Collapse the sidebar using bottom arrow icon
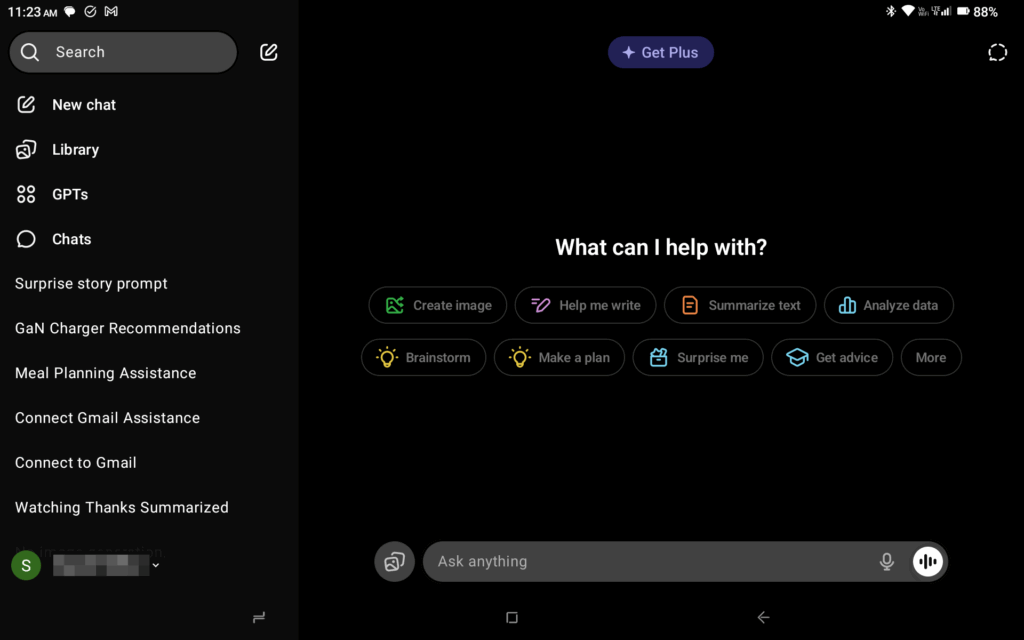1024x640 pixels. point(259,618)
